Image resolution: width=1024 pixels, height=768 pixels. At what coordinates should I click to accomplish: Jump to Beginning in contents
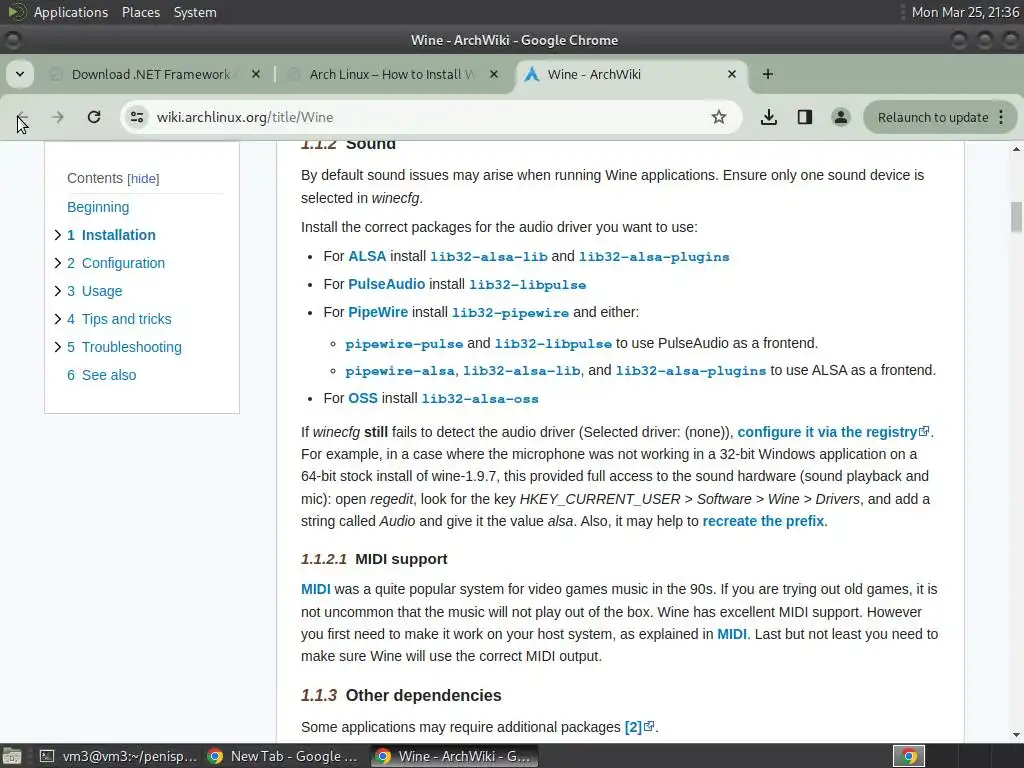[x=98, y=207]
